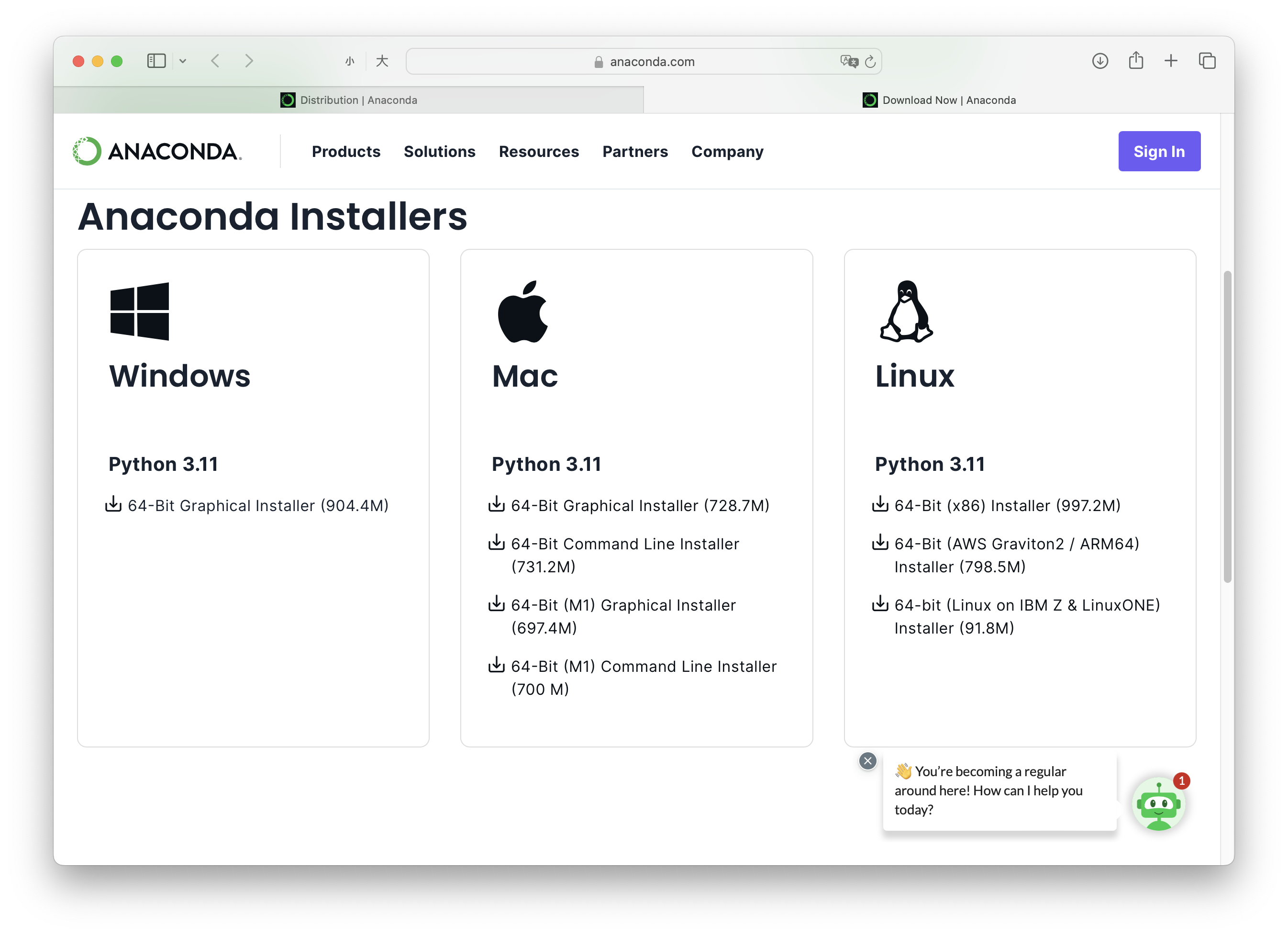Click the Sign In button
Screen dimensions: 1288x936
1159,151
